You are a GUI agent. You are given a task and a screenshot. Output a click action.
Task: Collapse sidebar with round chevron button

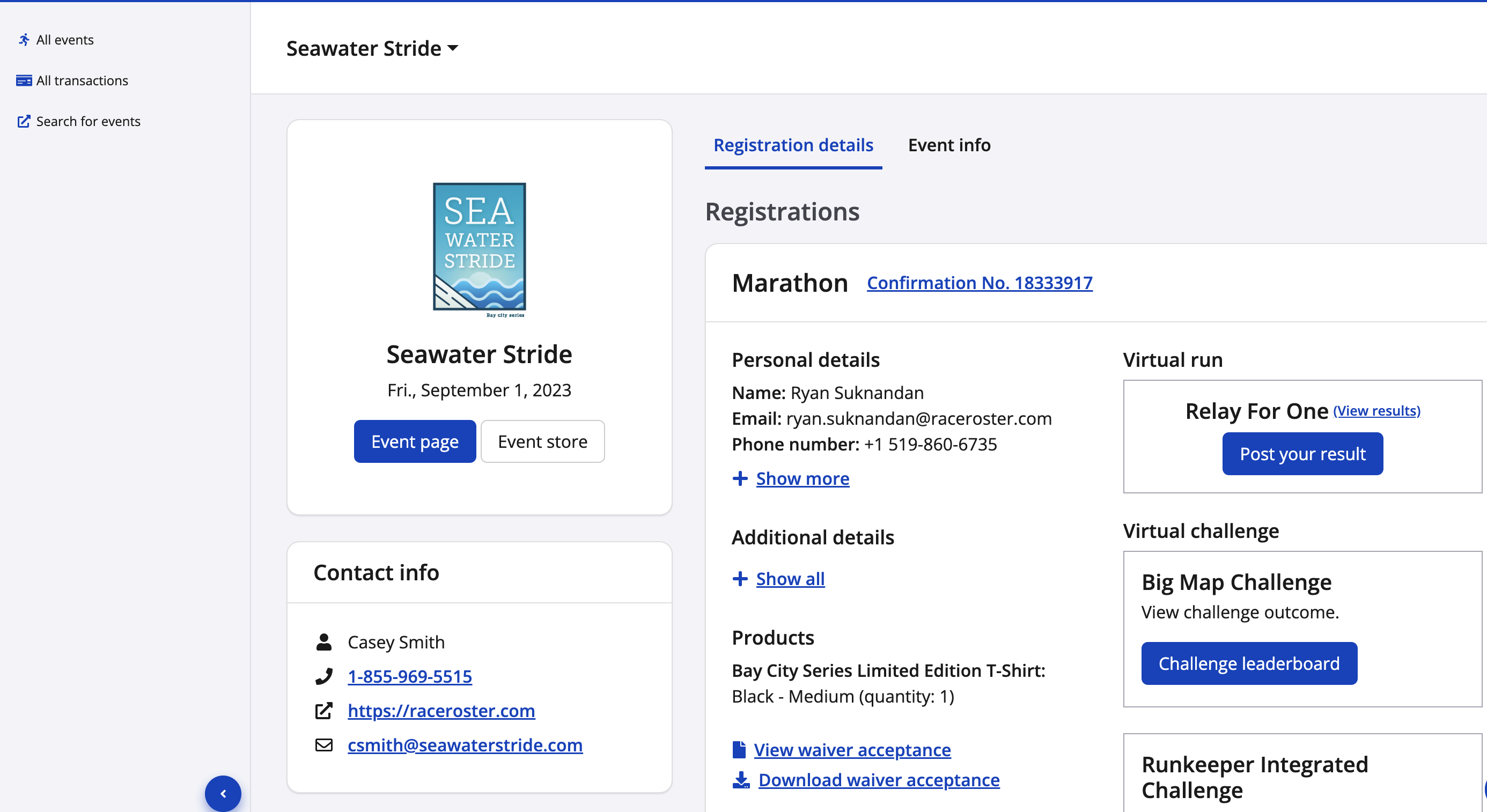point(223,794)
